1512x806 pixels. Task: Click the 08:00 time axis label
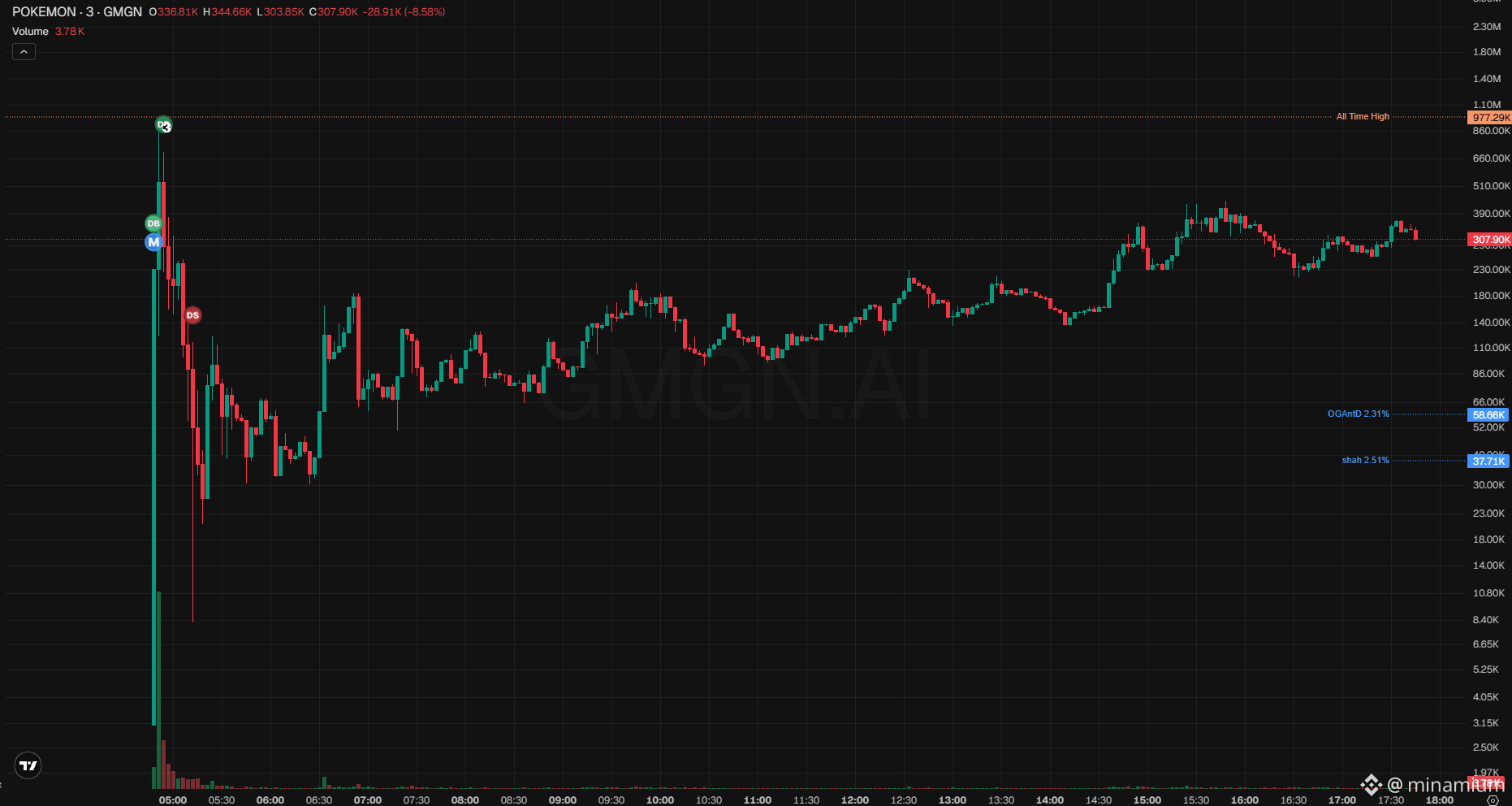pos(465,800)
